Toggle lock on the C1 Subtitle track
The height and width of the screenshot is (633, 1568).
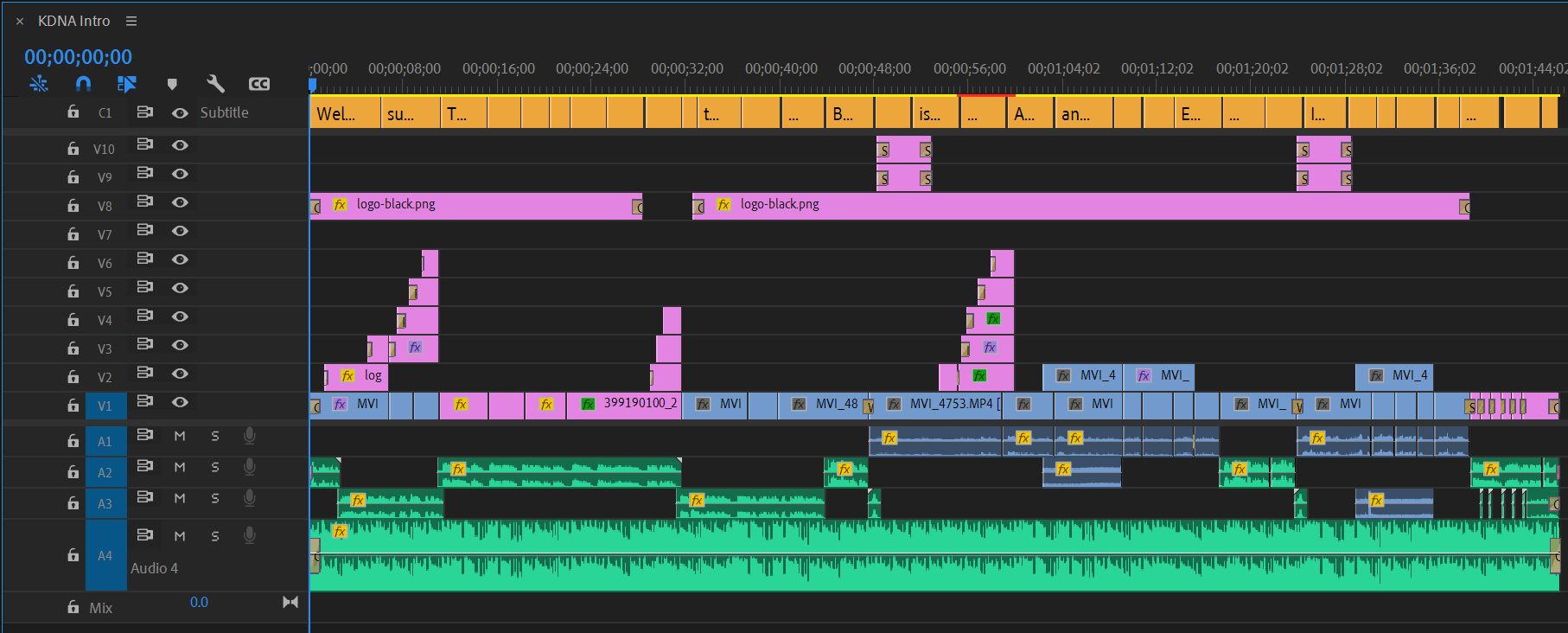pos(73,112)
